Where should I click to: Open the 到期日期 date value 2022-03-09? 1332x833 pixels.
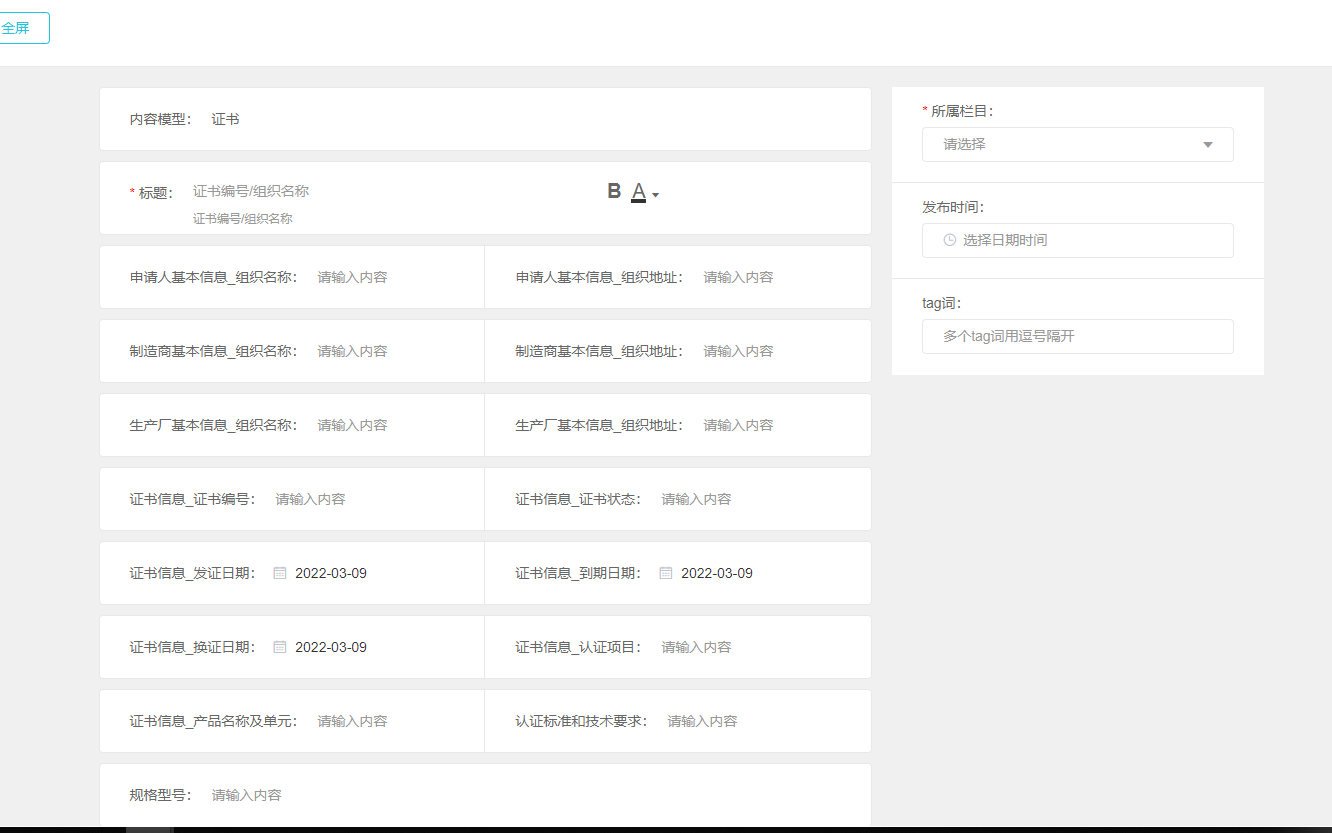tap(717, 573)
